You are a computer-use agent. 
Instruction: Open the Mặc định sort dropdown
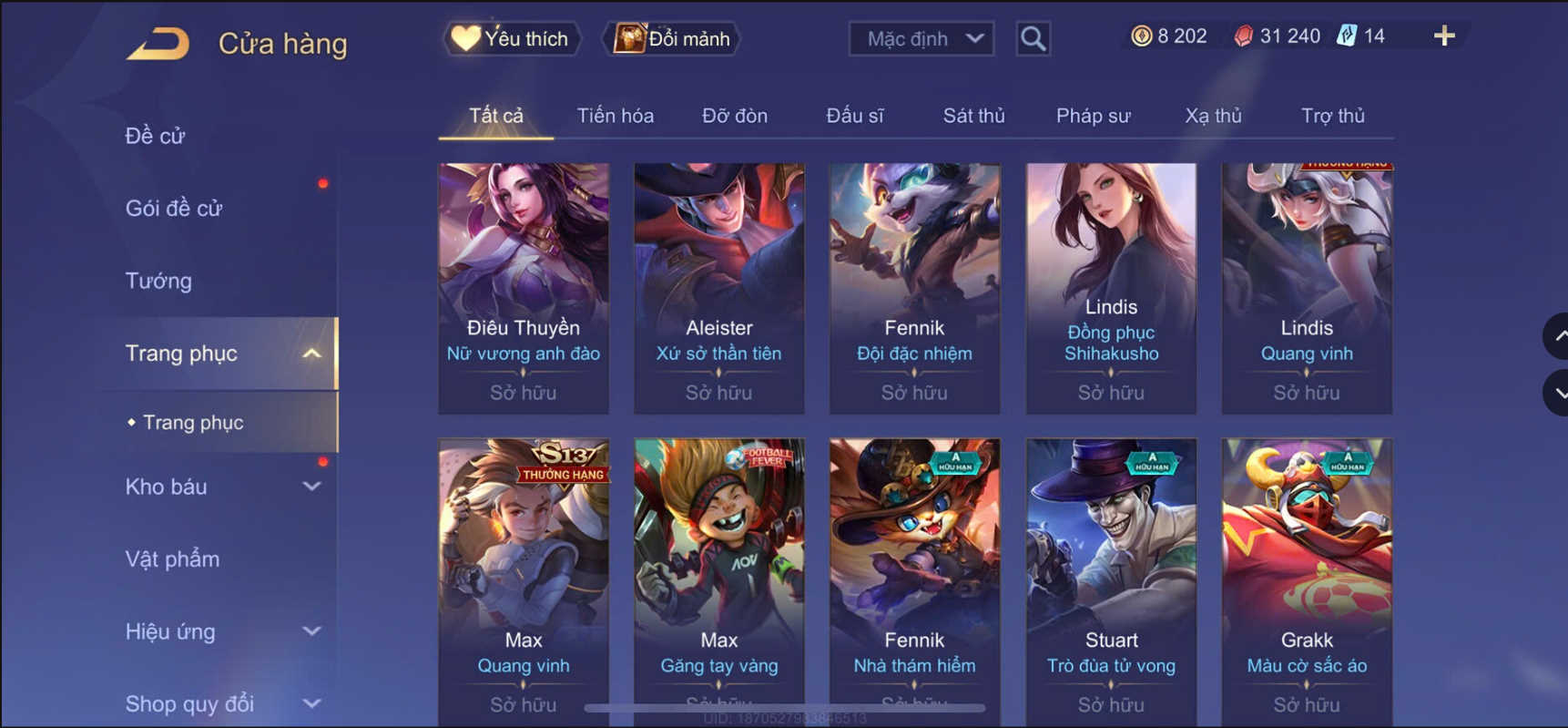pyautogui.click(x=921, y=38)
